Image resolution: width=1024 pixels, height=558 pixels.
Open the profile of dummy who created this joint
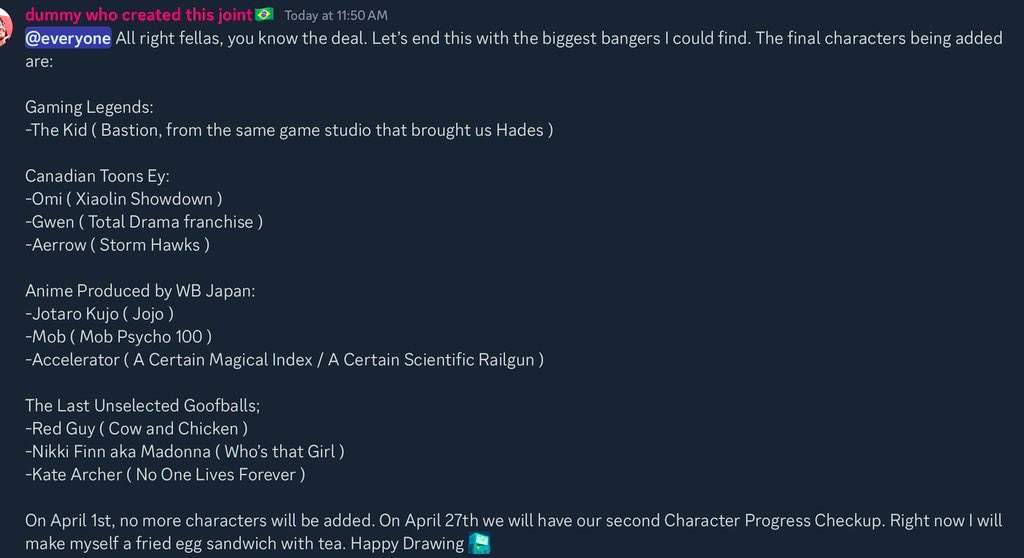pyautogui.click(x=138, y=15)
